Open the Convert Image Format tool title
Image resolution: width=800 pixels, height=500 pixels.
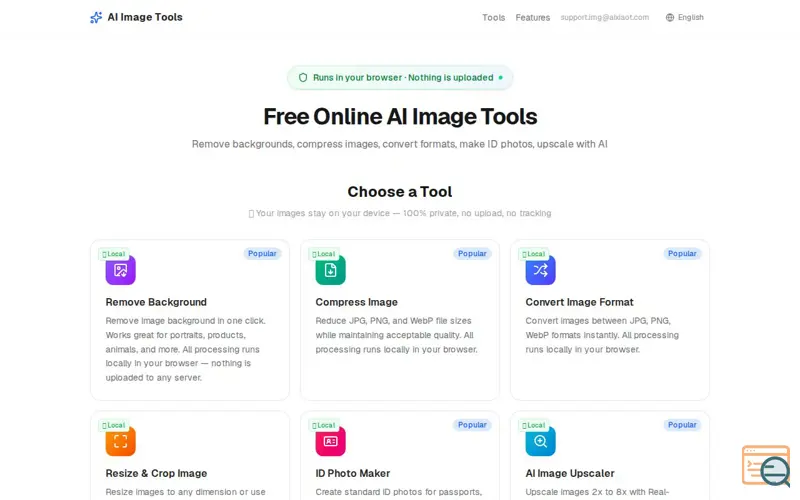[x=579, y=302]
